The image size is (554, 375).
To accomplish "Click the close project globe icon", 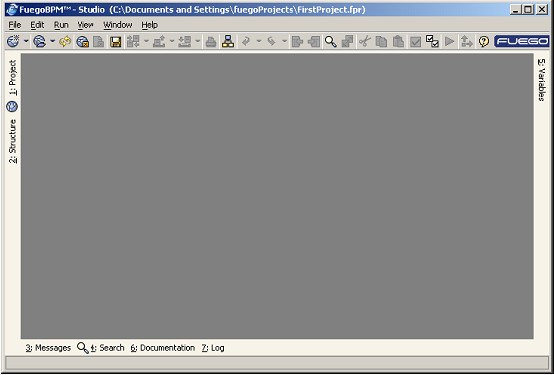I will pyautogui.click(x=82, y=42).
